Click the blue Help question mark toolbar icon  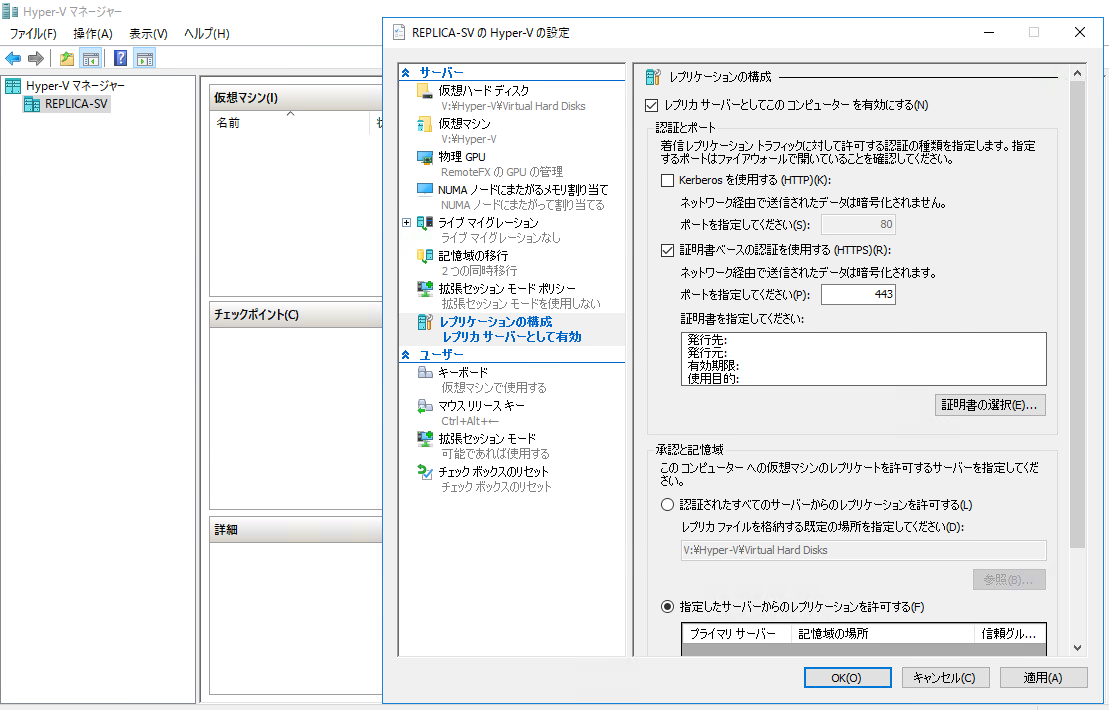[121, 59]
